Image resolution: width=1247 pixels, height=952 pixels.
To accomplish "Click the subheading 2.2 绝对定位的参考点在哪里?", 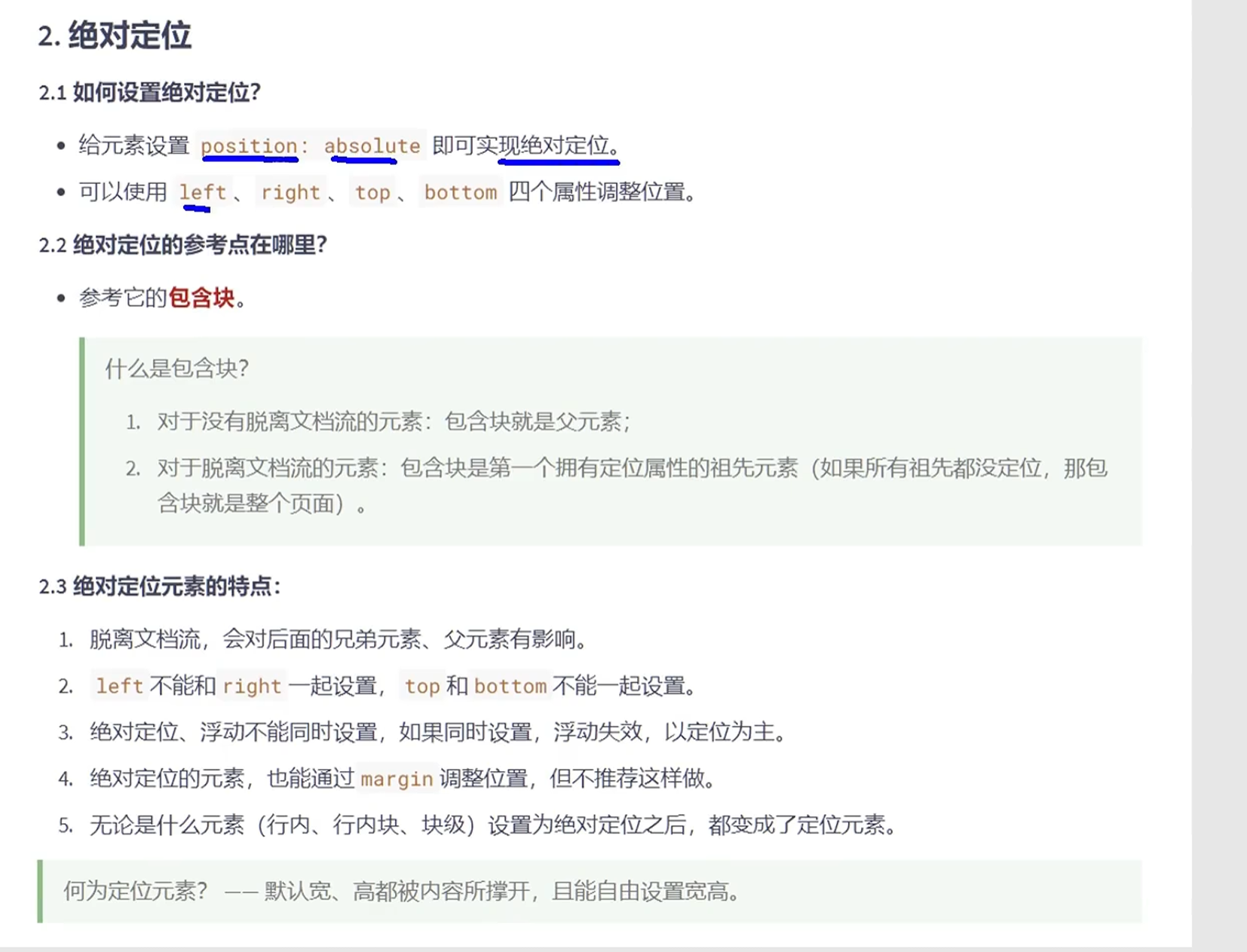I will (x=183, y=245).
